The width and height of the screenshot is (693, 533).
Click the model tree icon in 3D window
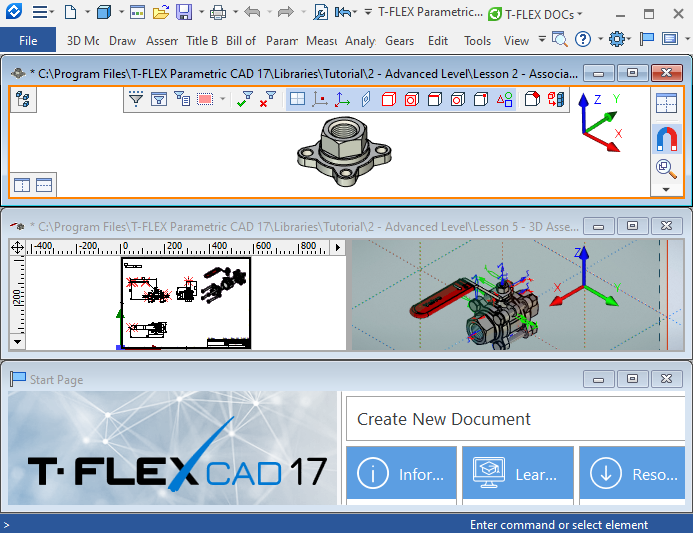pos(23,99)
